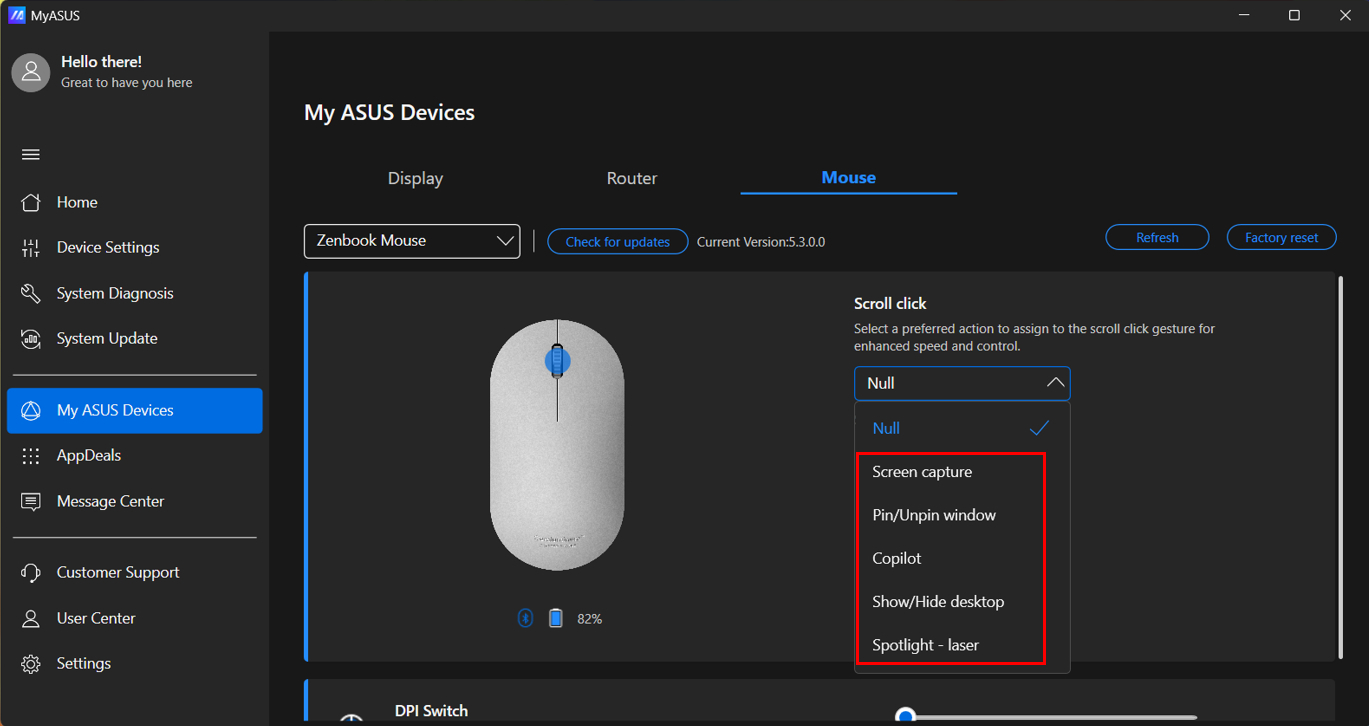Viewport: 1369px width, 726px height.
Task: Click the Hello there! greeting
Action: point(101,62)
